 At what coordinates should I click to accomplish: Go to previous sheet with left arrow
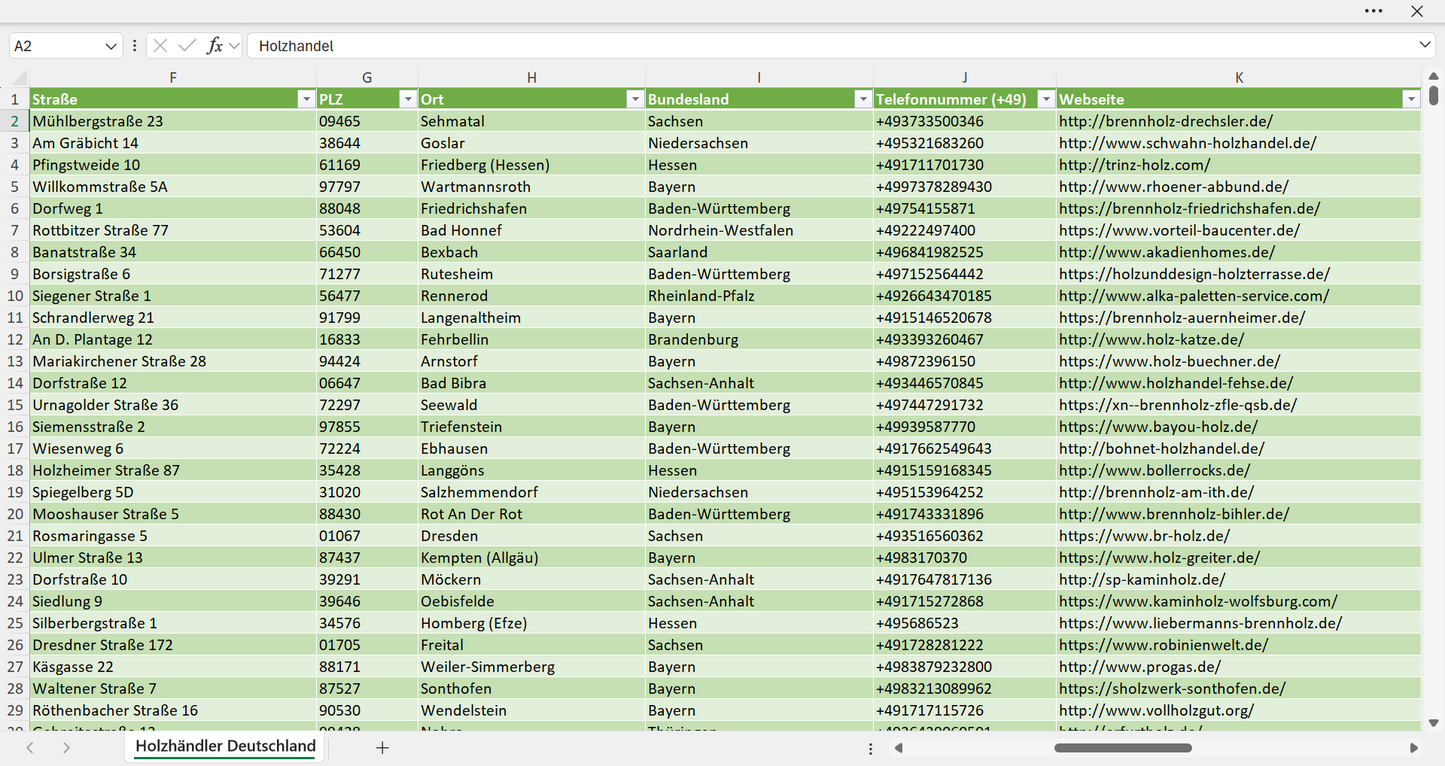[x=30, y=748]
